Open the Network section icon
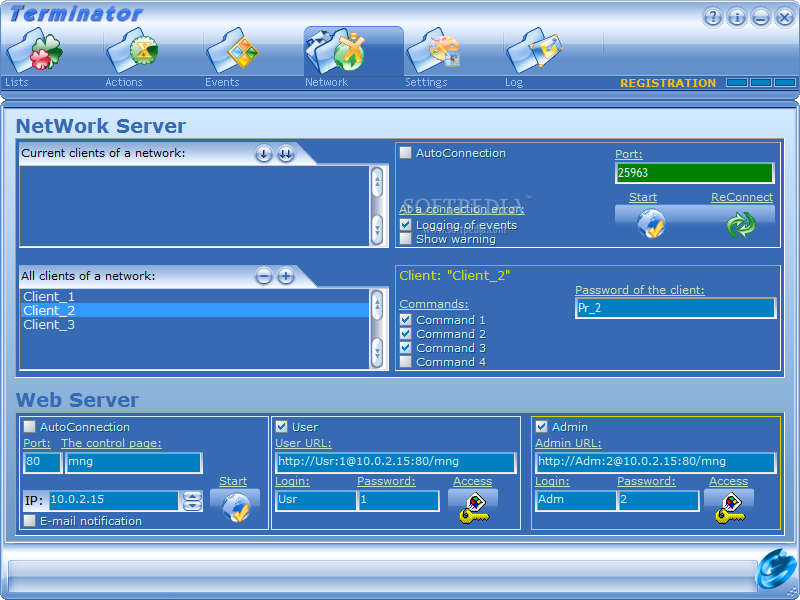The width and height of the screenshot is (800, 600). 337,51
